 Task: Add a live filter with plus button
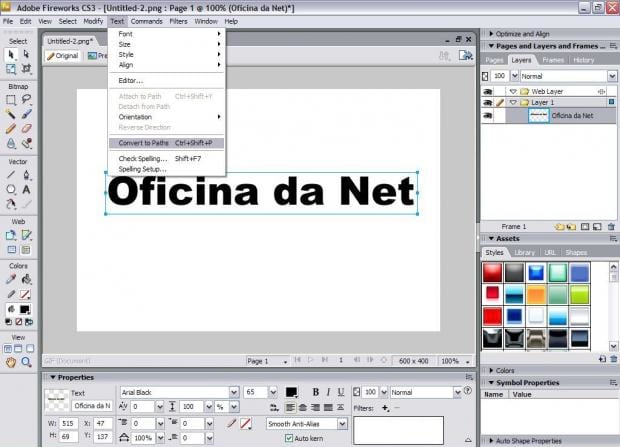click(x=386, y=408)
